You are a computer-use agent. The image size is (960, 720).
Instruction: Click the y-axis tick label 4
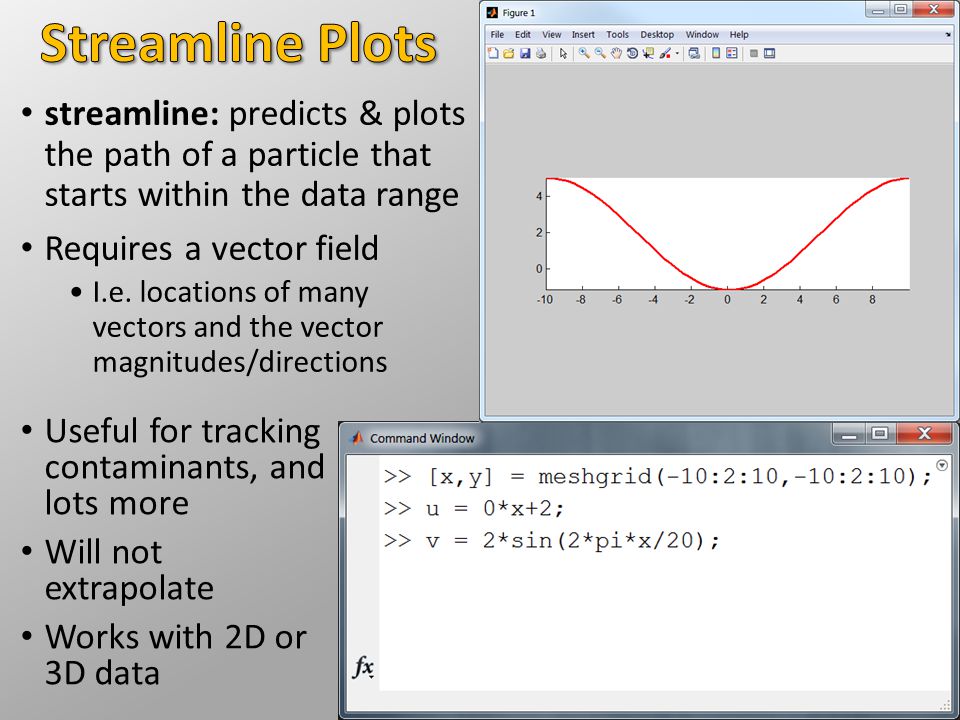point(539,197)
